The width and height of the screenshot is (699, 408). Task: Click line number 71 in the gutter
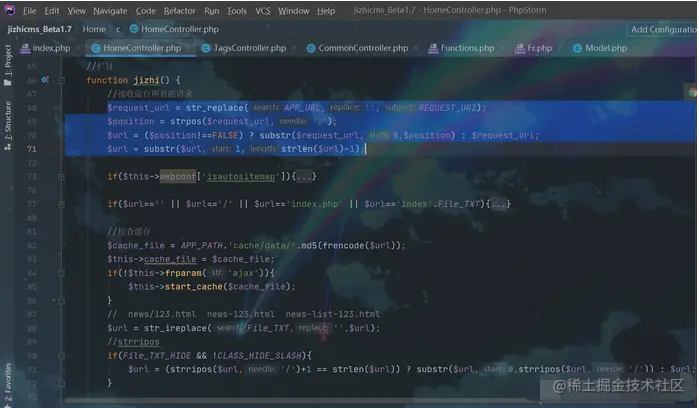coord(32,149)
